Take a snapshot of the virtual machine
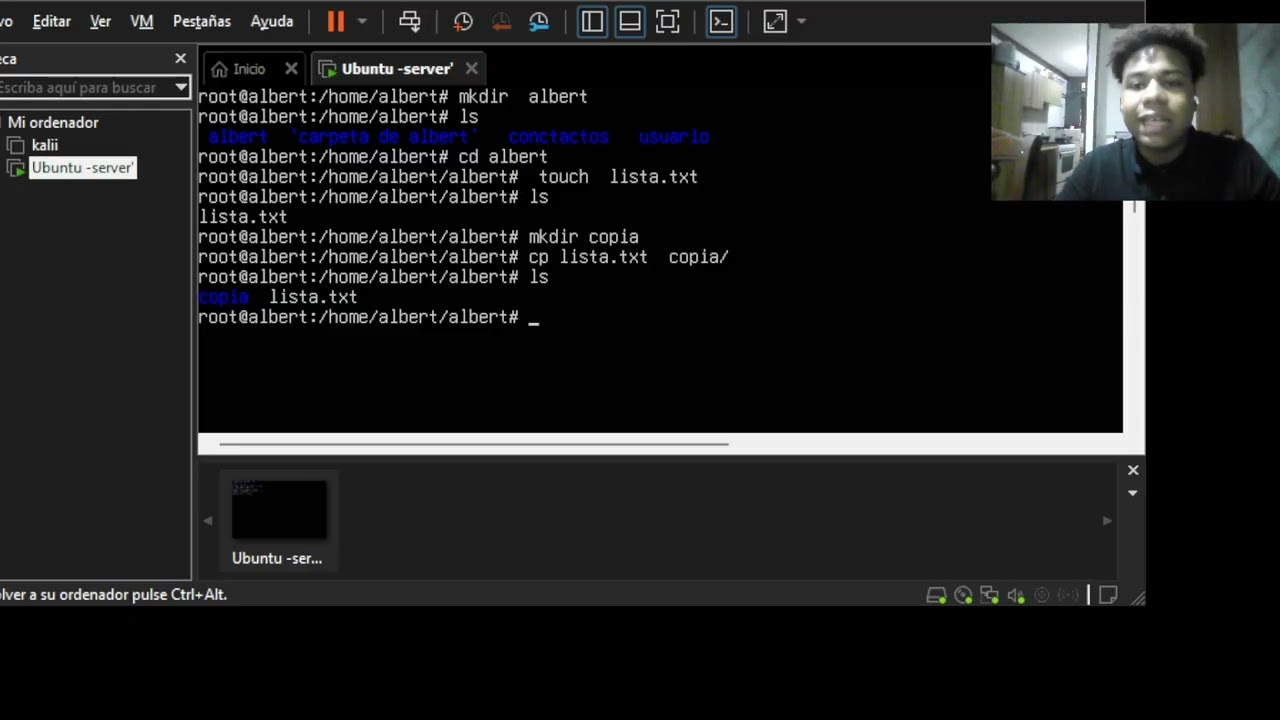Image resolution: width=1280 pixels, height=720 pixels. [x=463, y=21]
